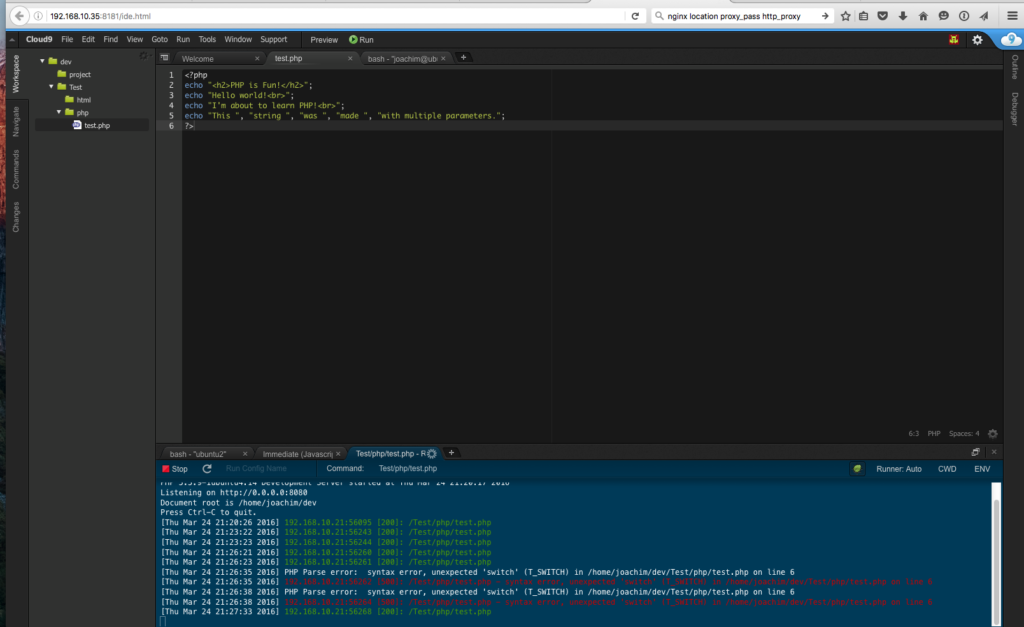
Task: Collapse the php folder in the file tree
Action: coord(61,112)
